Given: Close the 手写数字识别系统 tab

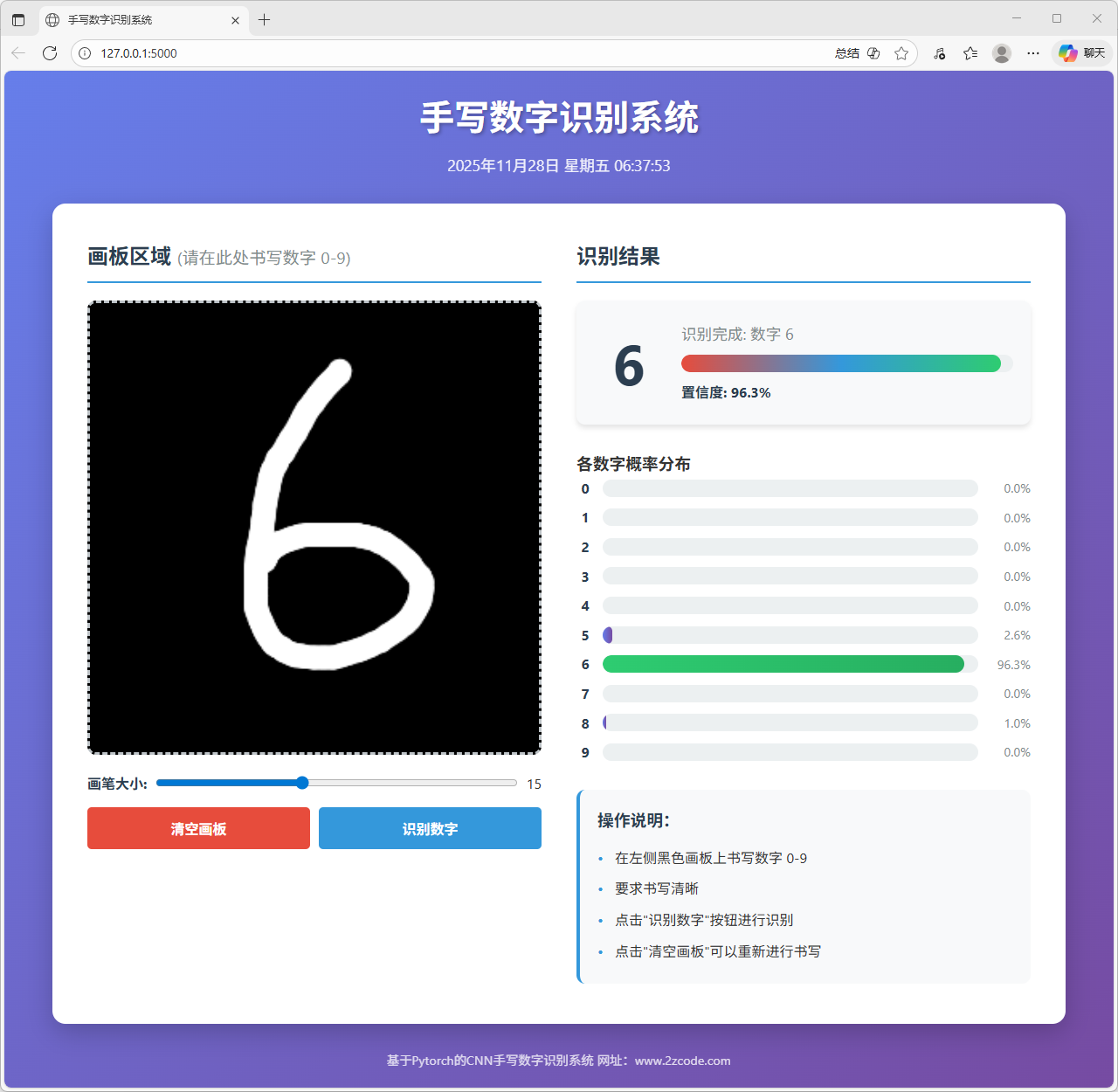Looking at the screenshot, I should tap(235, 20).
